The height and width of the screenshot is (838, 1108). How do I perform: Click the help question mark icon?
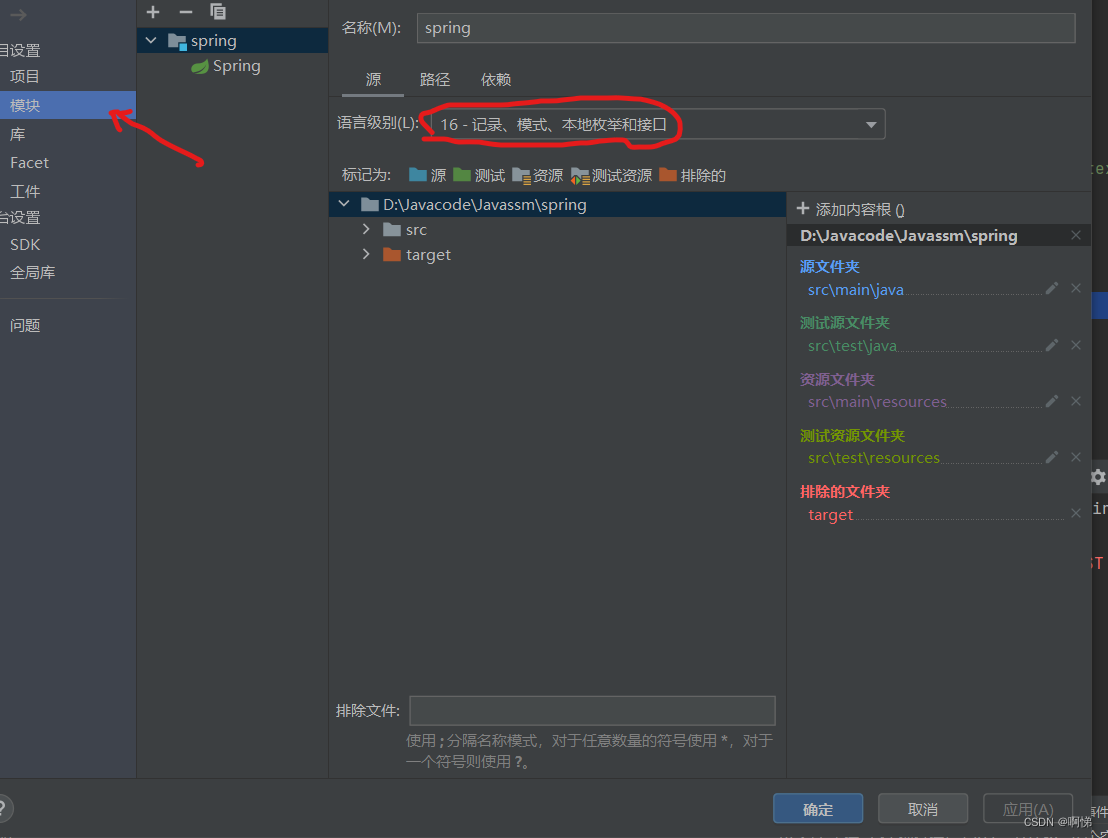(x=3, y=808)
